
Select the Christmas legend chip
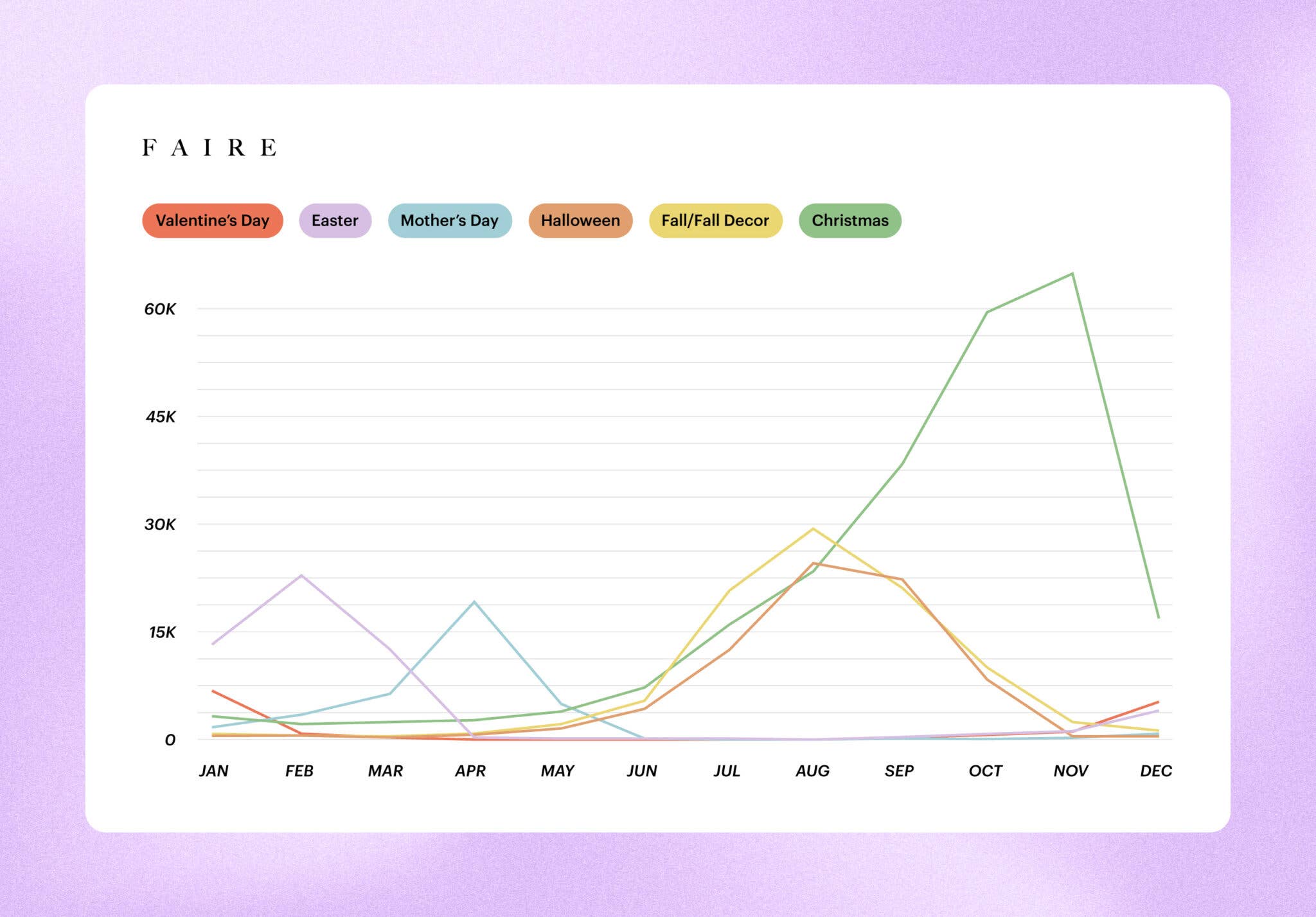[x=849, y=220]
